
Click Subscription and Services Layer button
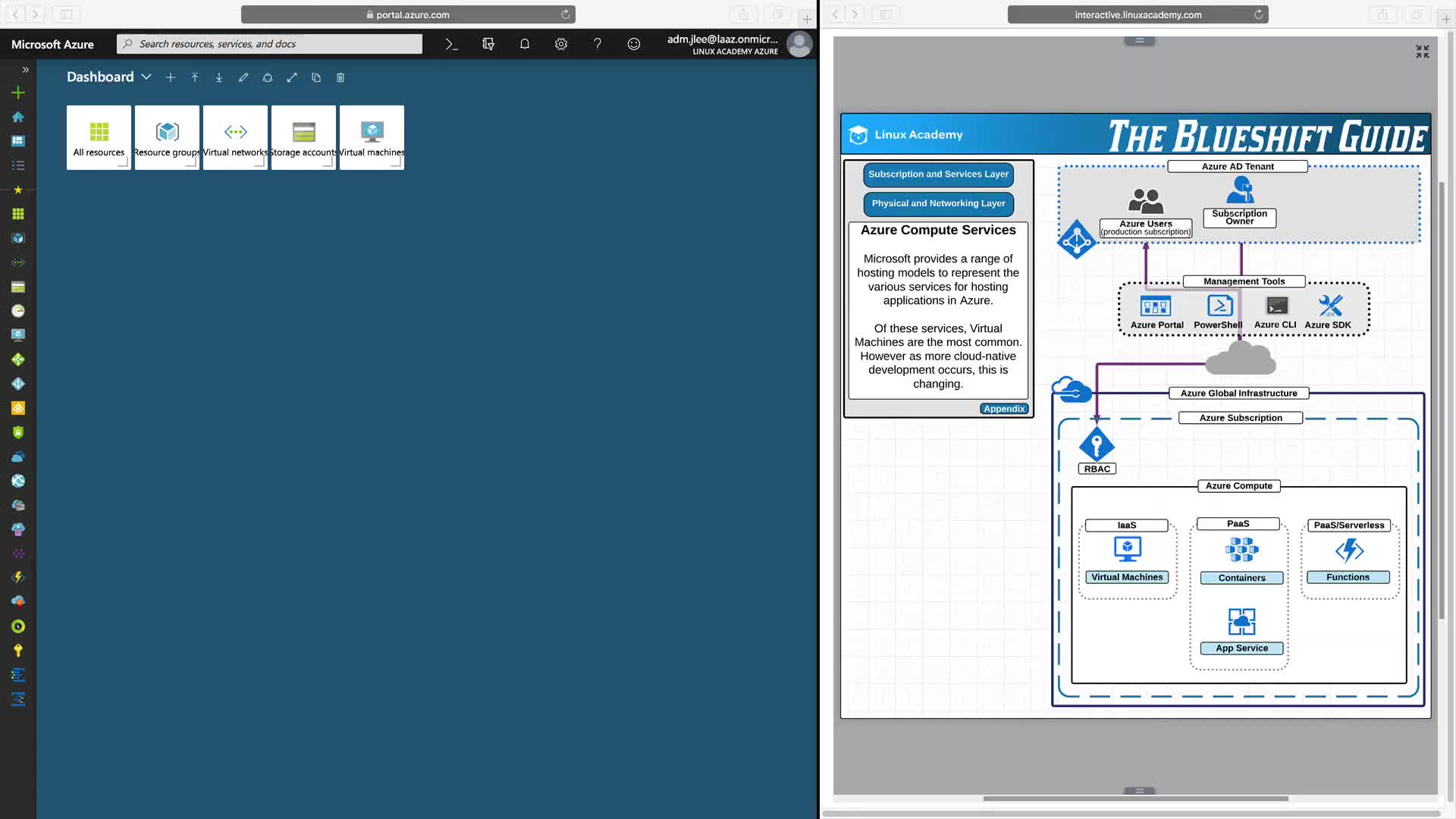[x=938, y=174]
